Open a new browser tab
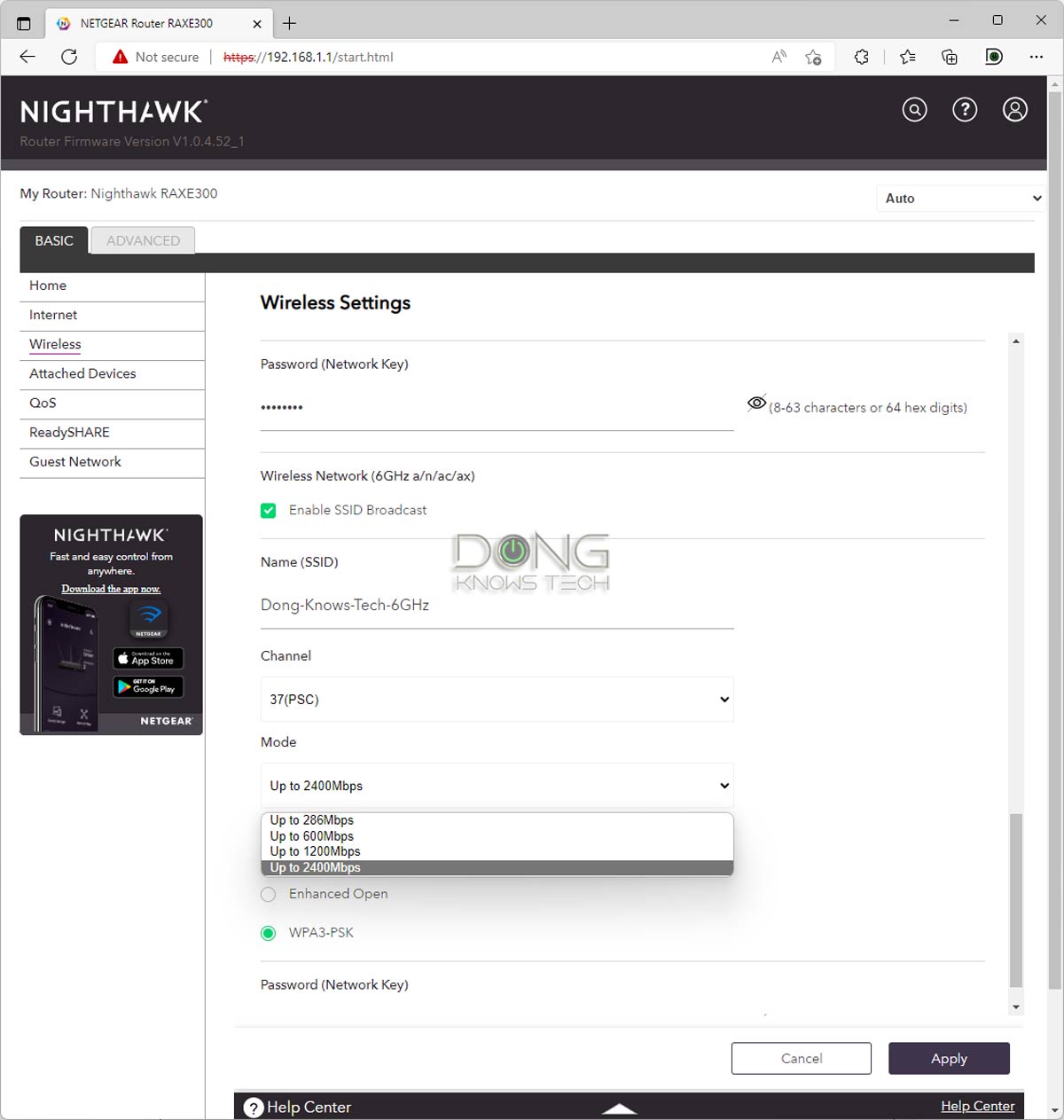The image size is (1064, 1120). tap(289, 23)
